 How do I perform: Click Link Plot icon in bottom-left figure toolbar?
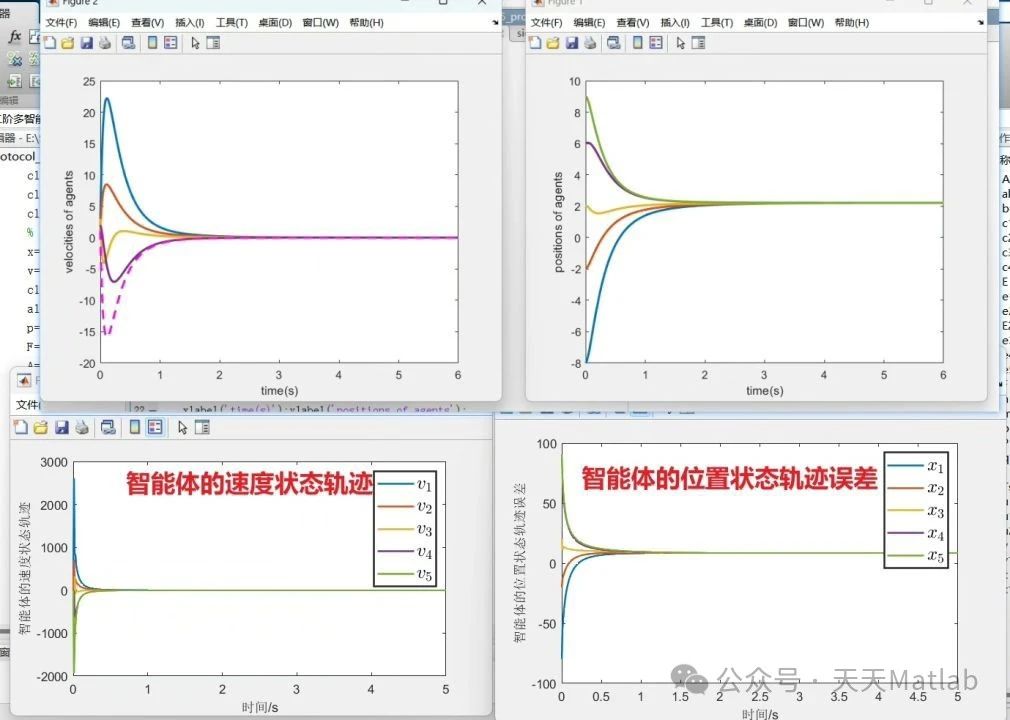[x=108, y=427]
